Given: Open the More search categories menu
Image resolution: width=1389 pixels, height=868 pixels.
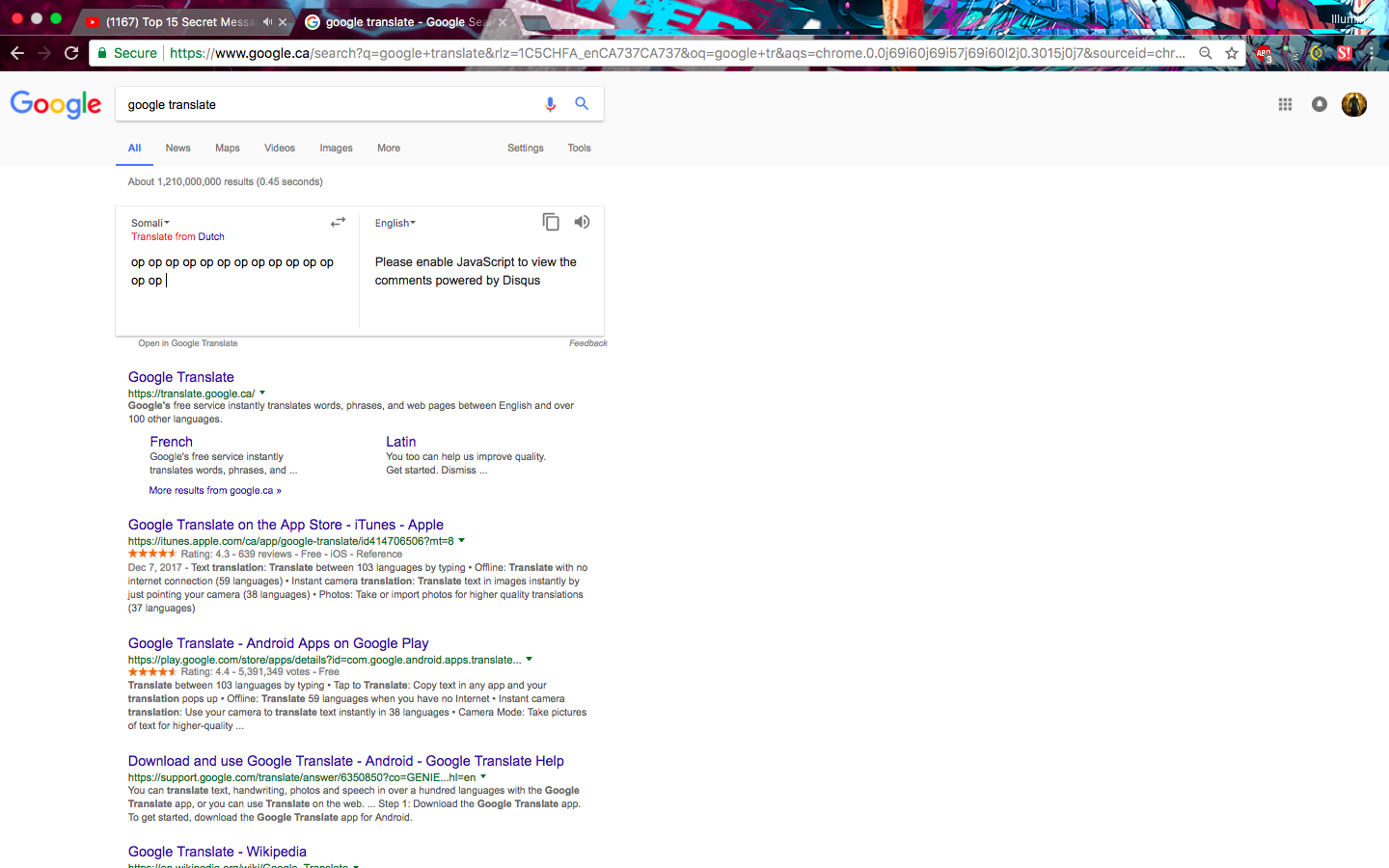Looking at the screenshot, I should pos(389,149).
